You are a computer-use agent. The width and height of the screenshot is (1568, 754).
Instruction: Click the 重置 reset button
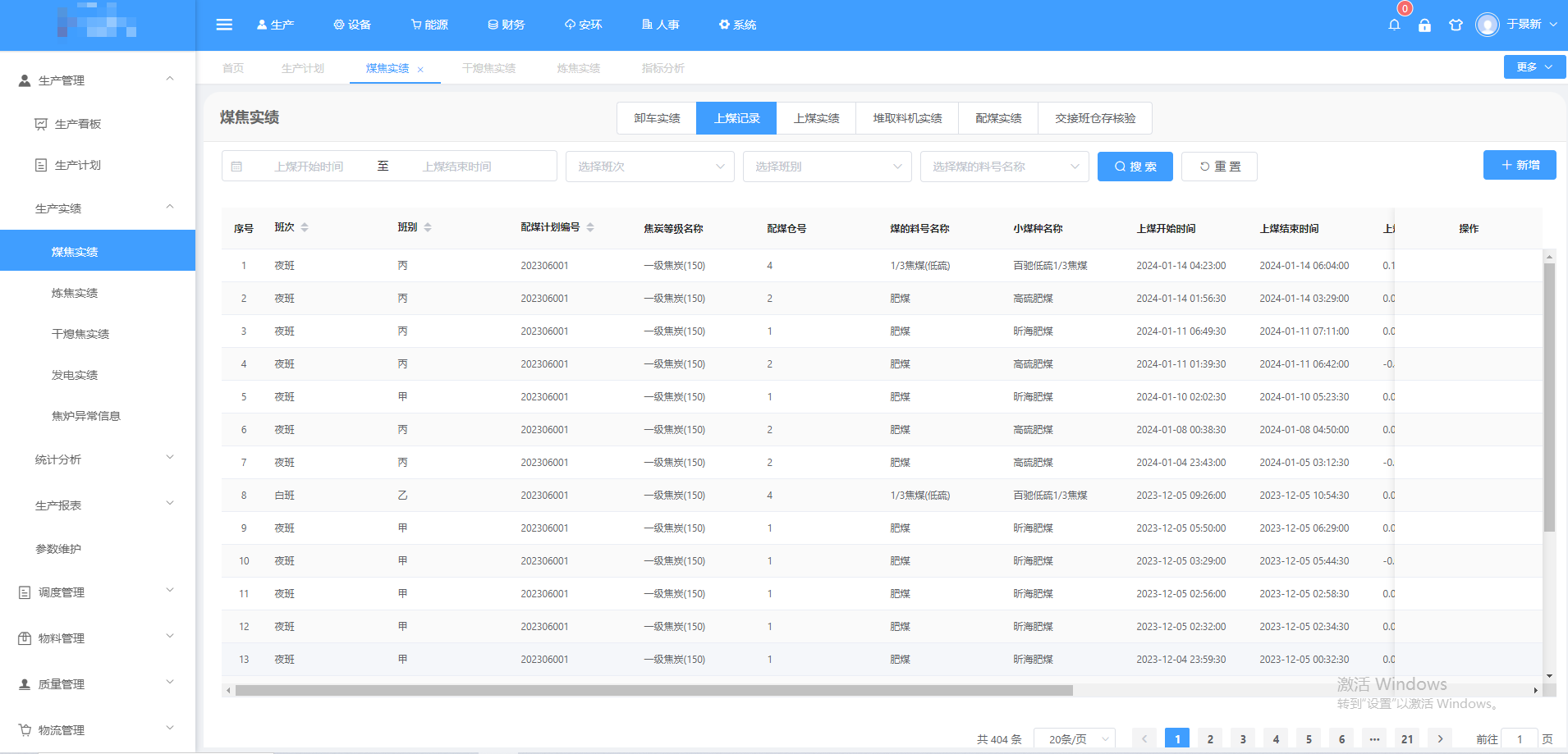tap(1219, 167)
